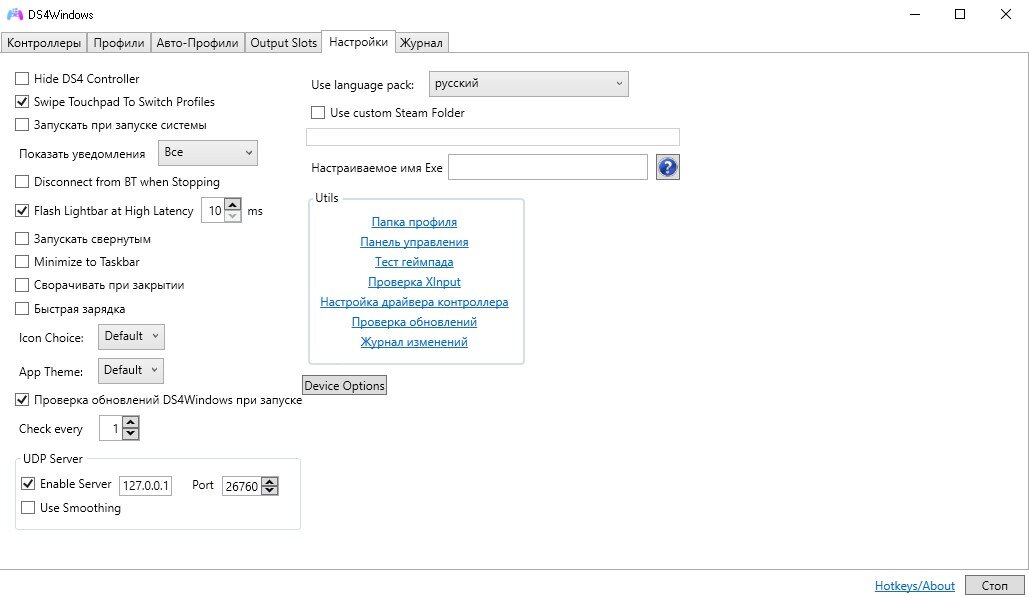
Task: Click the Настраиваемое имя Exe input field
Action: pyautogui.click(x=548, y=167)
